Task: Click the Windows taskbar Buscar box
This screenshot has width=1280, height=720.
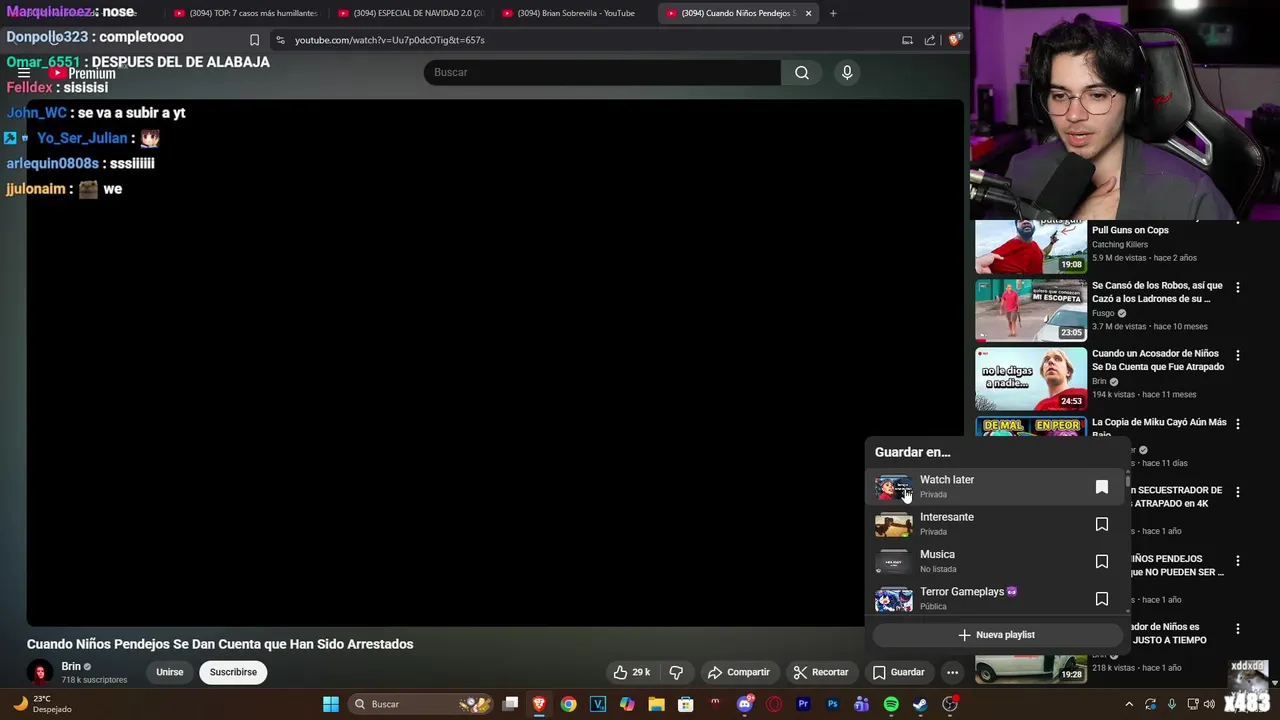Action: click(422, 704)
